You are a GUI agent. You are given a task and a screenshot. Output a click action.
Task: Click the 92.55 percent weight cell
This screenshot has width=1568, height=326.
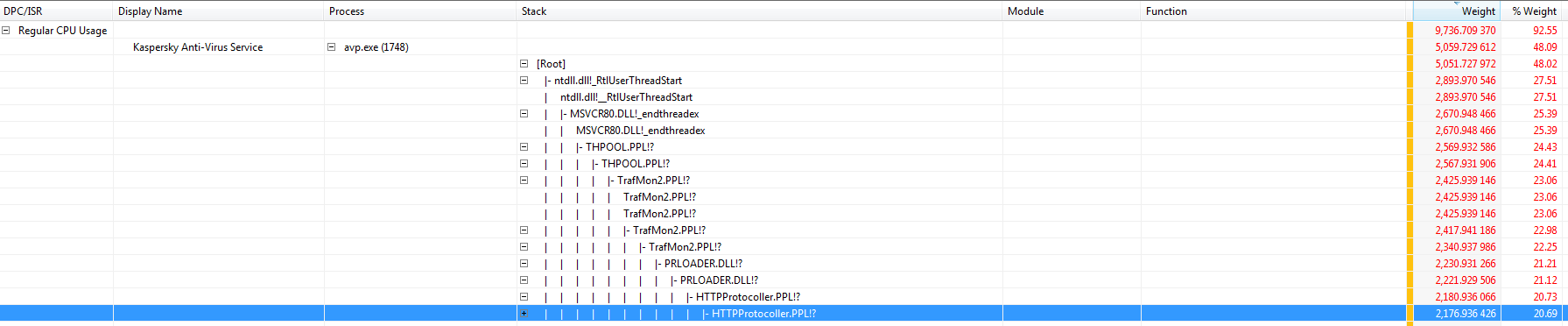pyautogui.click(x=1544, y=31)
